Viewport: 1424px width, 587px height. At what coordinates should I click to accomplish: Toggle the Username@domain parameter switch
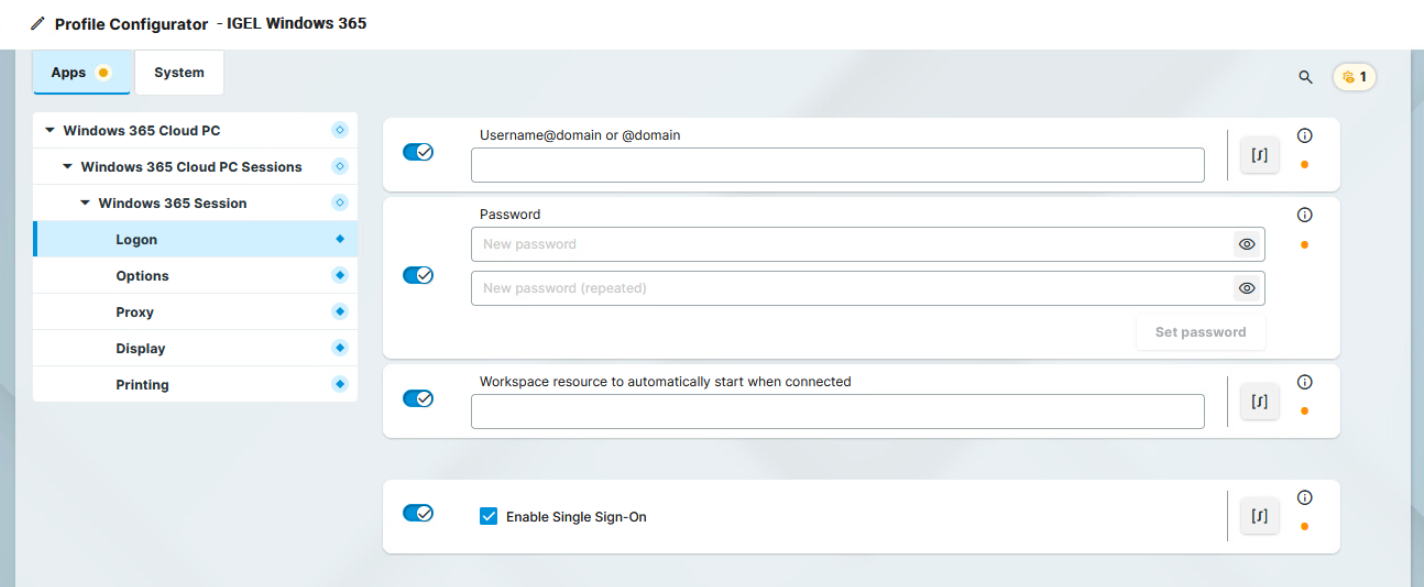[418, 152]
